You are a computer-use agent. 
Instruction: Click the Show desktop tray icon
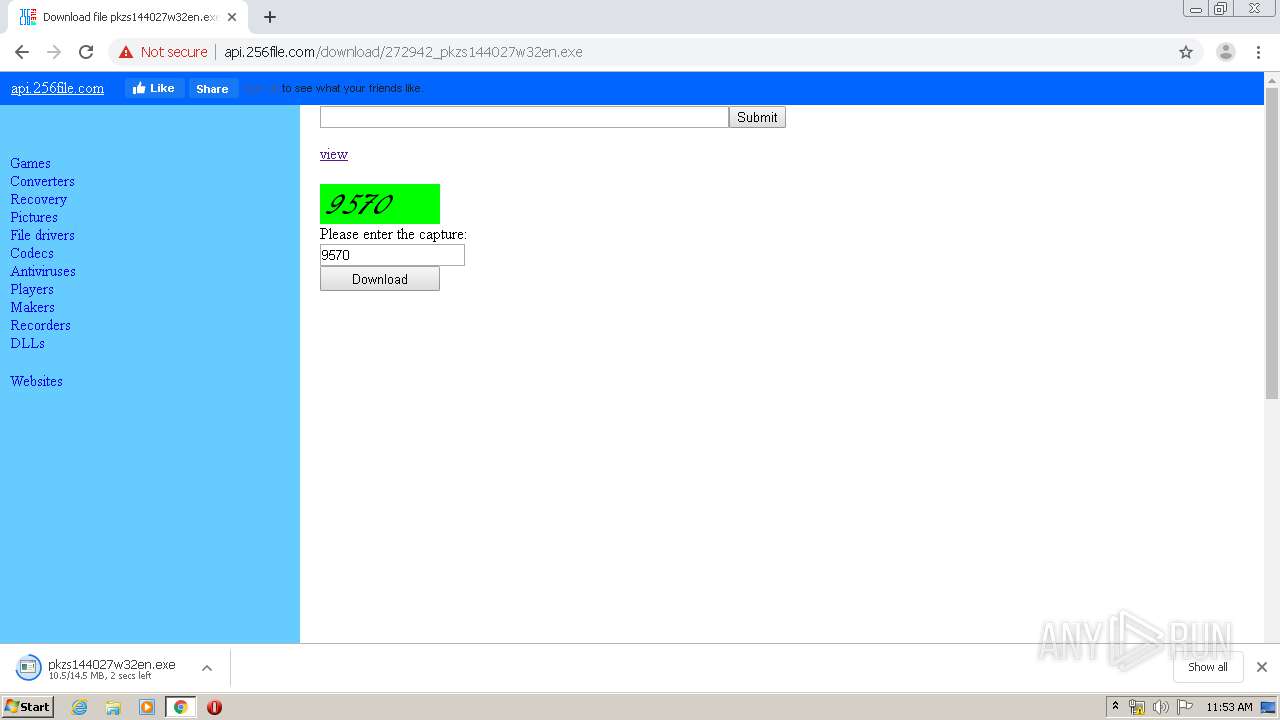1268,707
